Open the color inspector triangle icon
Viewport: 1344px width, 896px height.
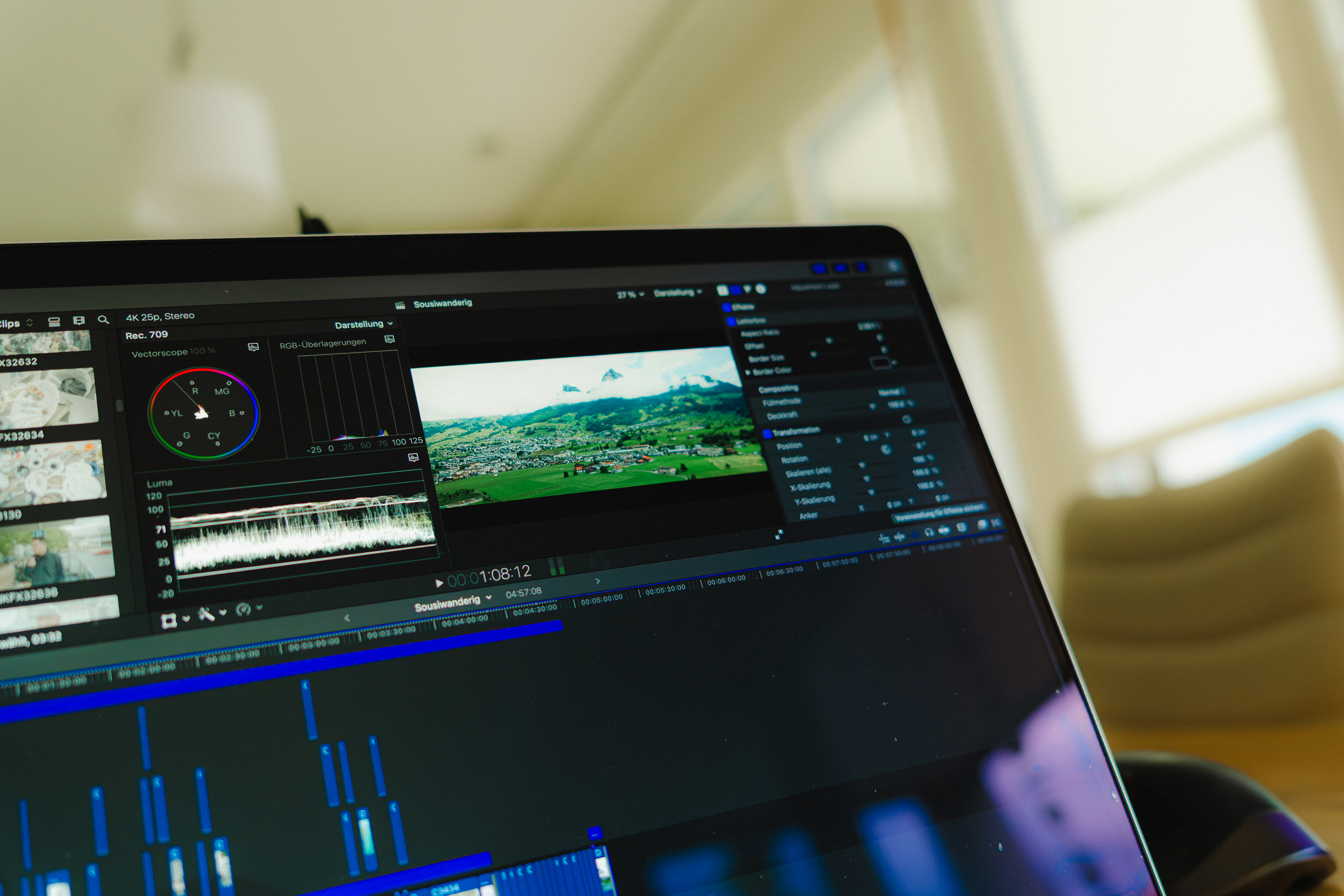pyautogui.click(x=748, y=289)
